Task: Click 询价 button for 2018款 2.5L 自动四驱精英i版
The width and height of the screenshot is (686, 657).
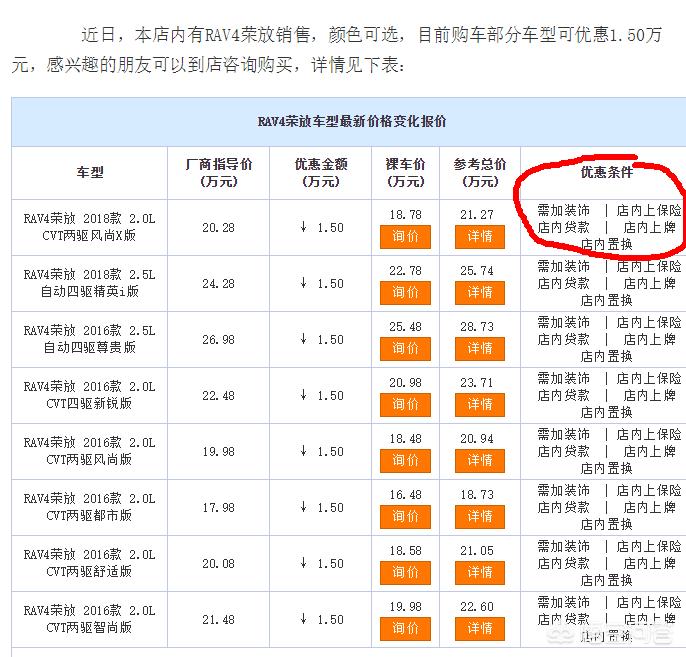Action: (x=405, y=293)
